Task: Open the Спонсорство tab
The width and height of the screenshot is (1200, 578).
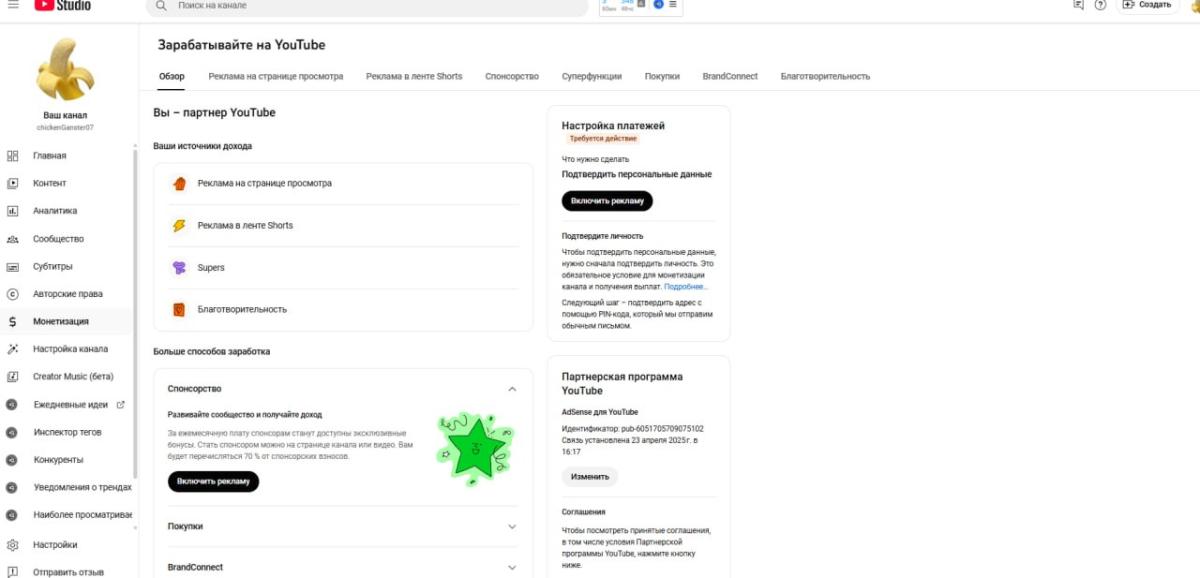Action: tap(512, 76)
